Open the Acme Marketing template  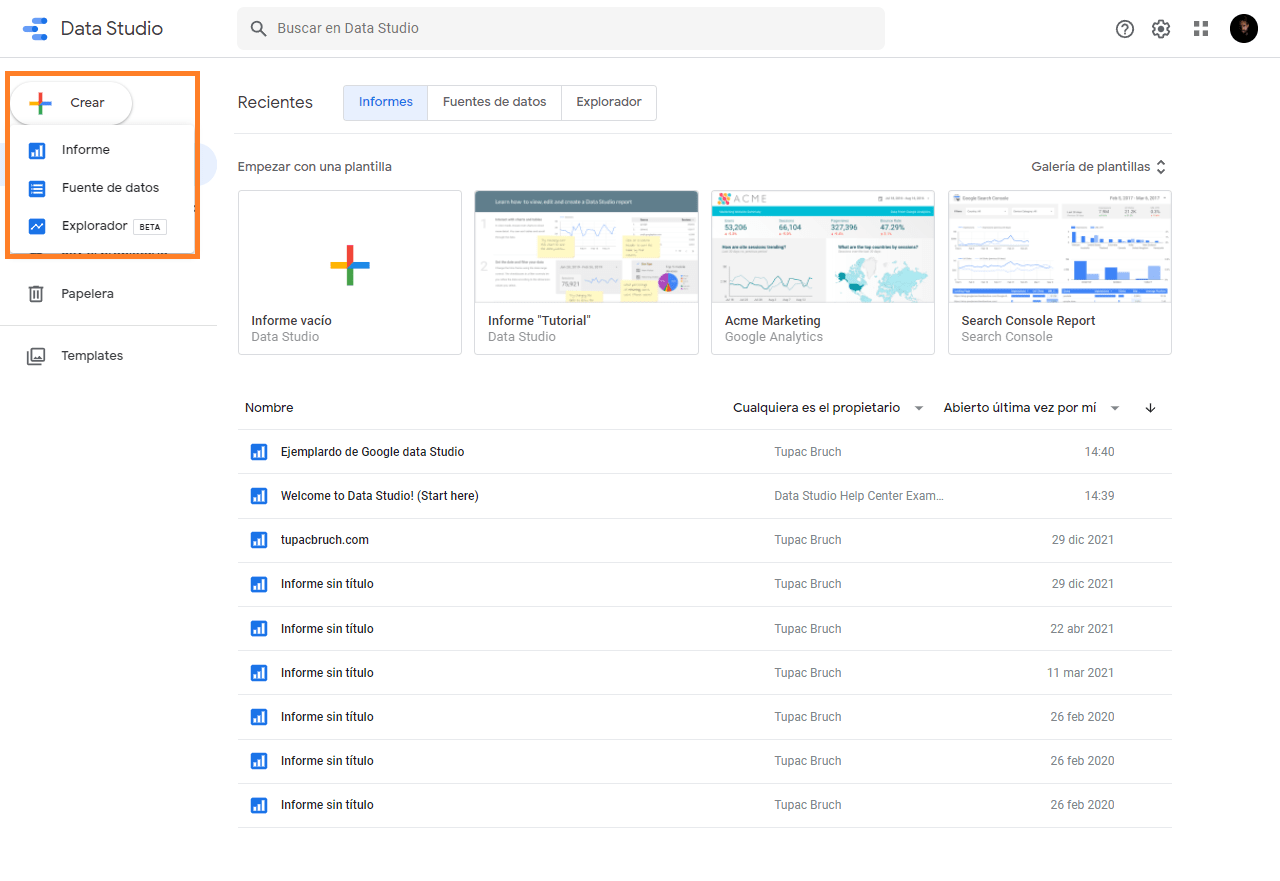coord(823,272)
